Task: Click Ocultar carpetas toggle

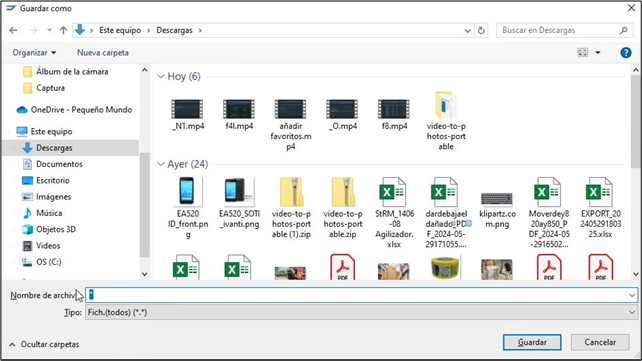Action: (x=44, y=345)
